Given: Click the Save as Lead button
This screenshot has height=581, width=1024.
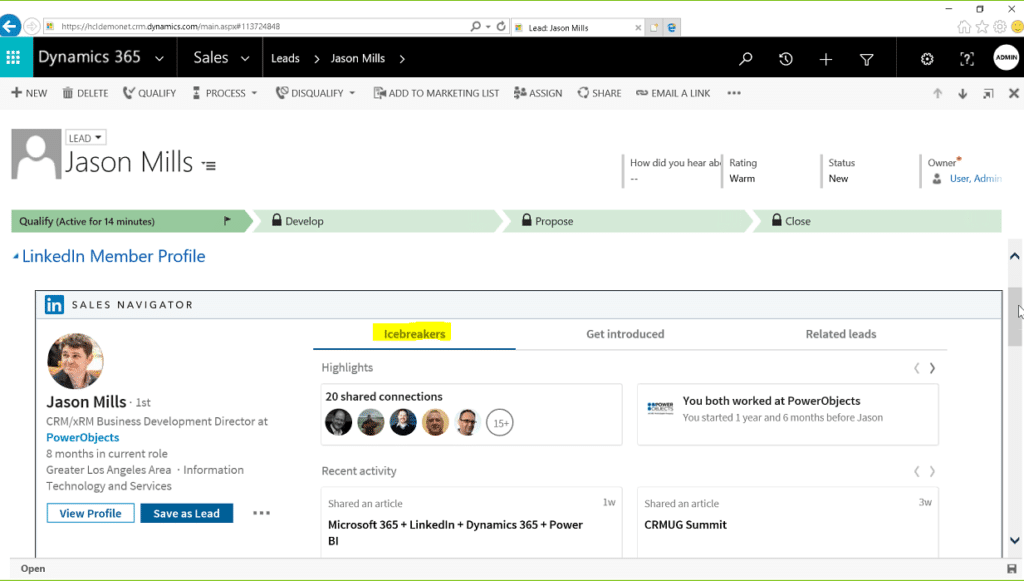Looking at the screenshot, I should click(x=187, y=513).
